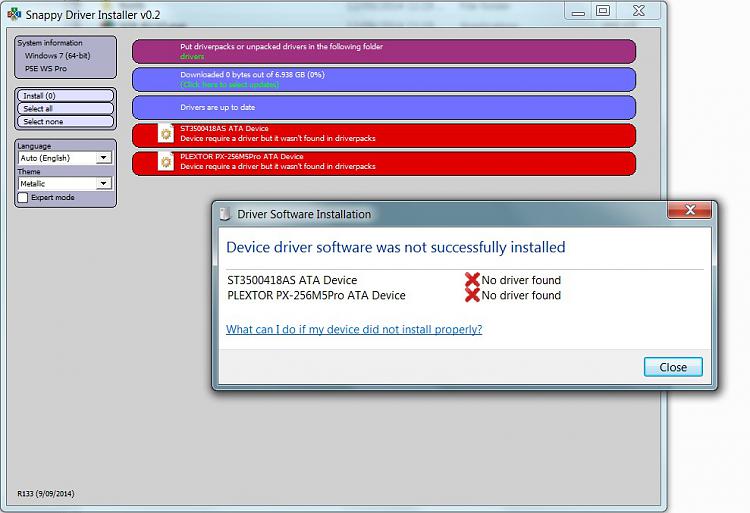Enable the Expert mode checkbox
The height and width of the screenshot is (513, 750).
[23, 197]
